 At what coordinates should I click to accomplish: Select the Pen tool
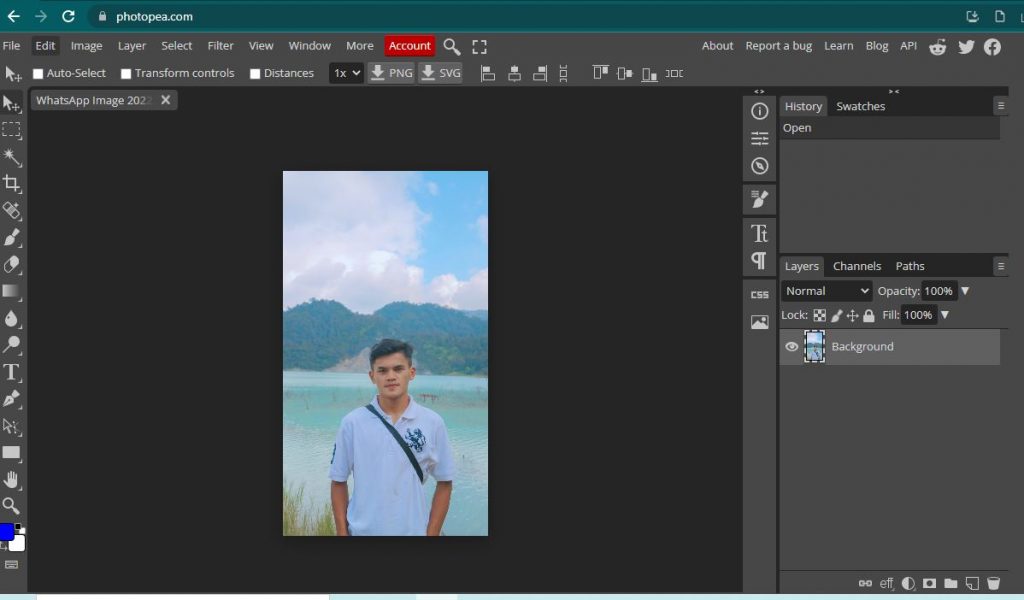11,399
